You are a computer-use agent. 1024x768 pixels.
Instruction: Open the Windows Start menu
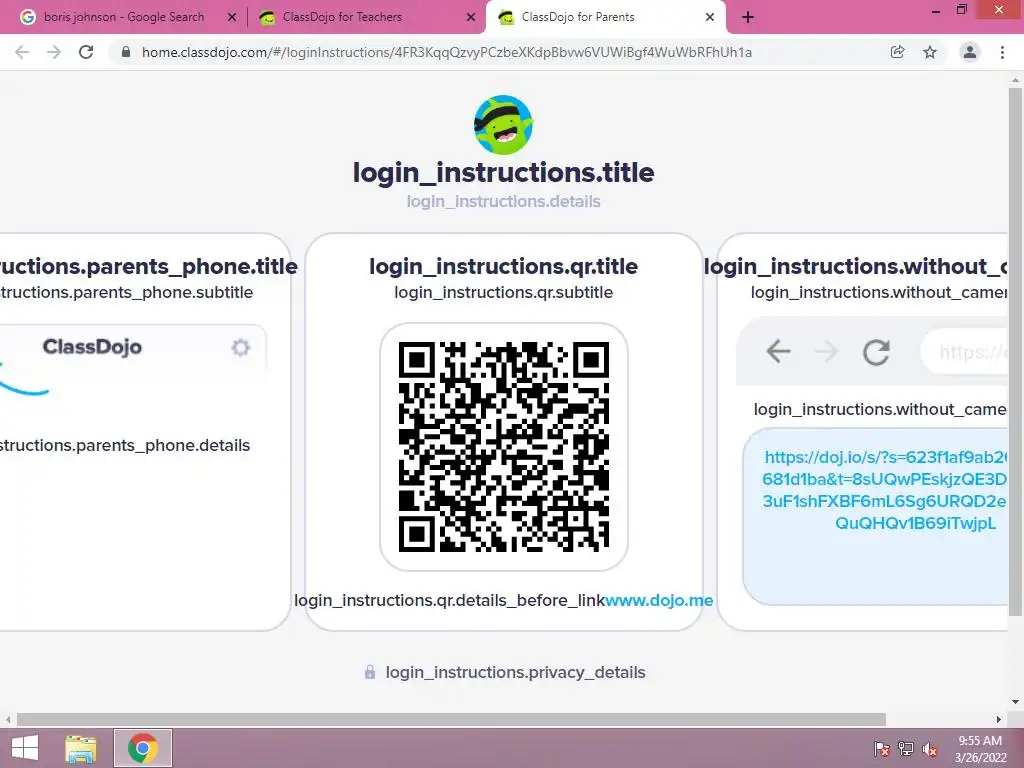[x=24, y=748]
